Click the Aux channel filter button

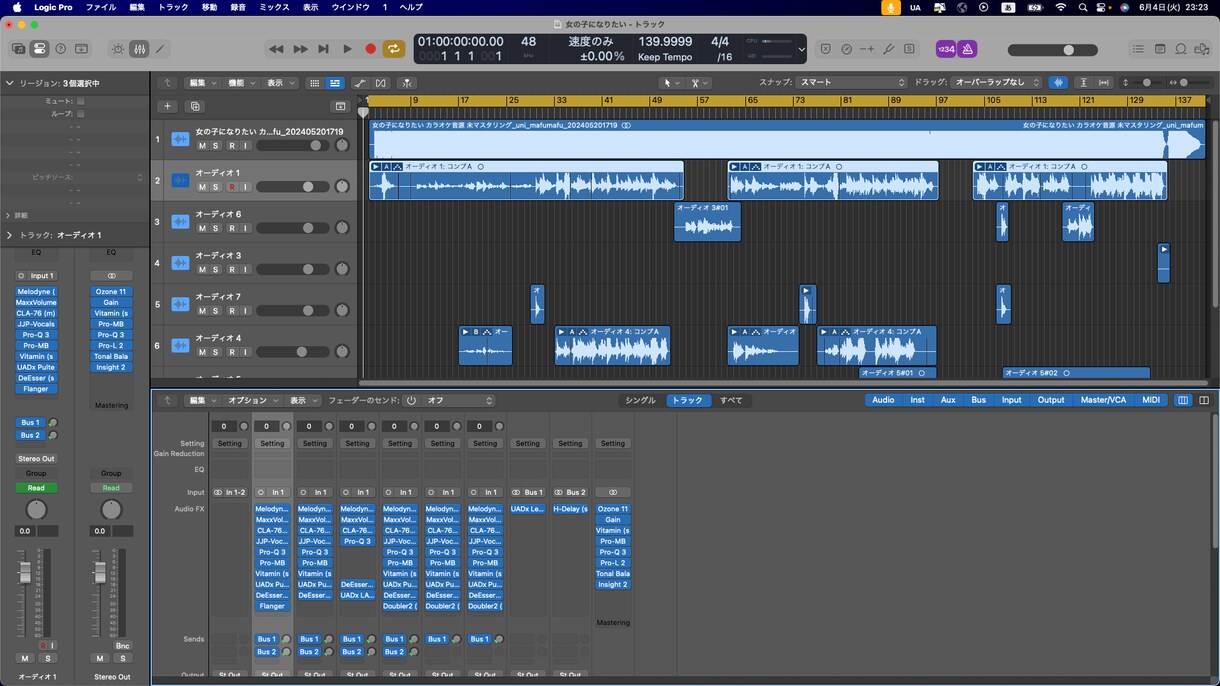(948, 400)
